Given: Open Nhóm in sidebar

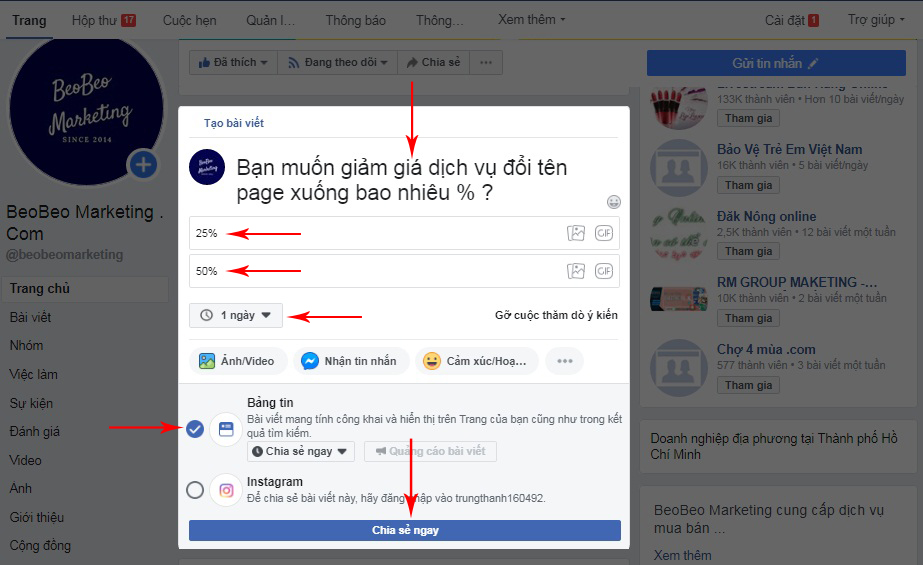Looking at the screenshot, I should click(26, 345).
